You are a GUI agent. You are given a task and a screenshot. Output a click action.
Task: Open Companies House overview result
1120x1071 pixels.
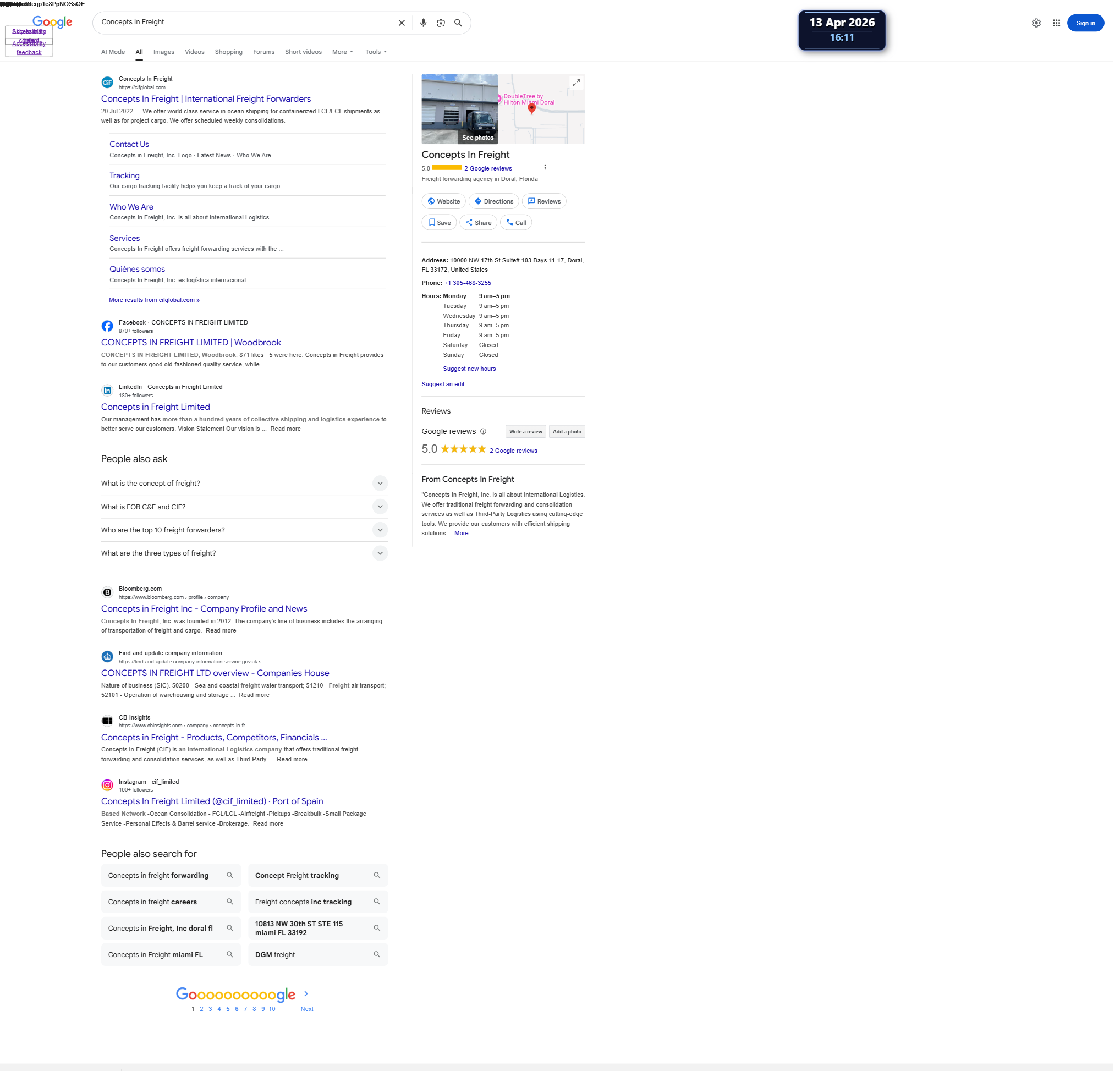click(x=215, y=674)
